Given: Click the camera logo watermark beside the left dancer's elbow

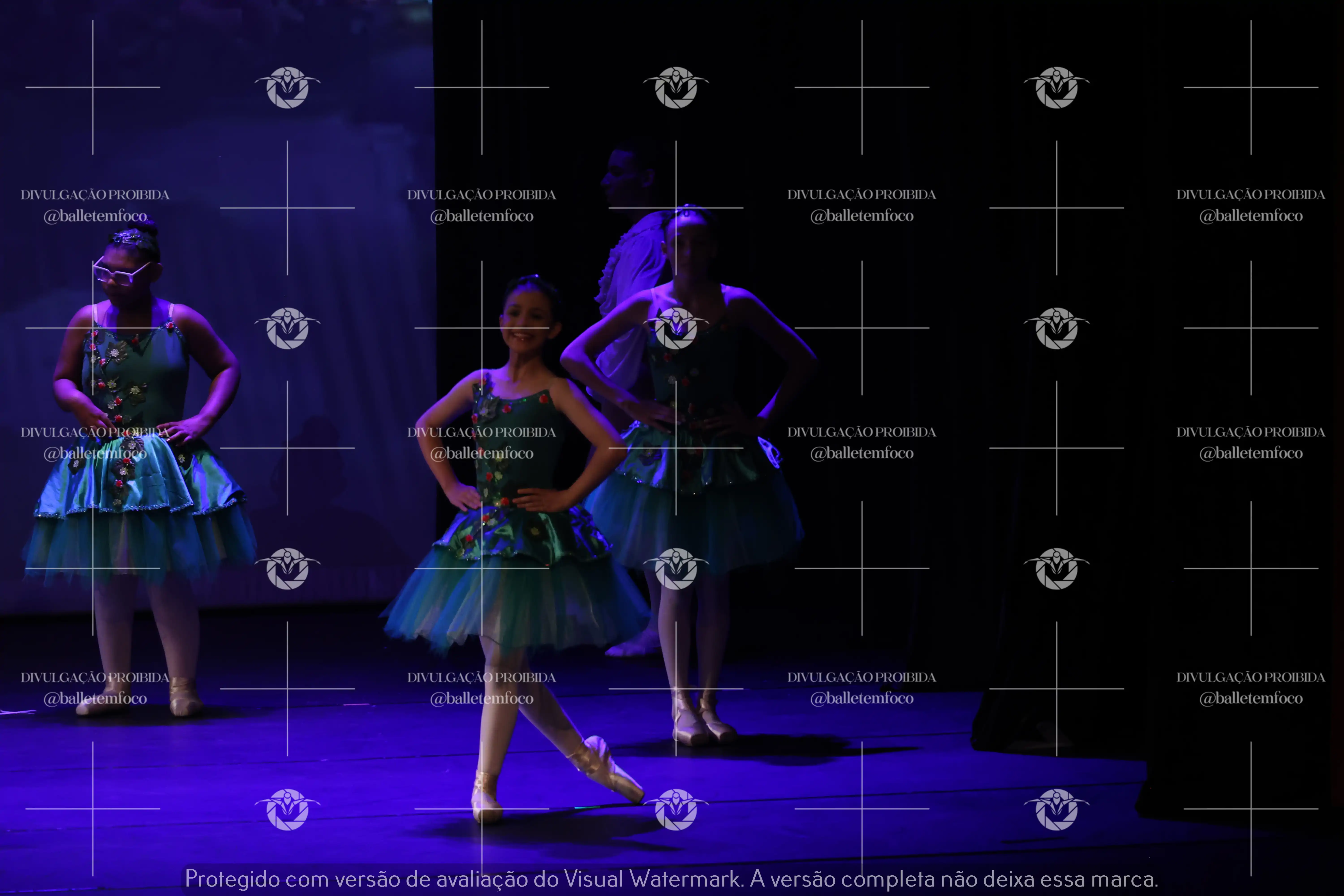Looking at the screenshot, I should [x=287, y=328].
